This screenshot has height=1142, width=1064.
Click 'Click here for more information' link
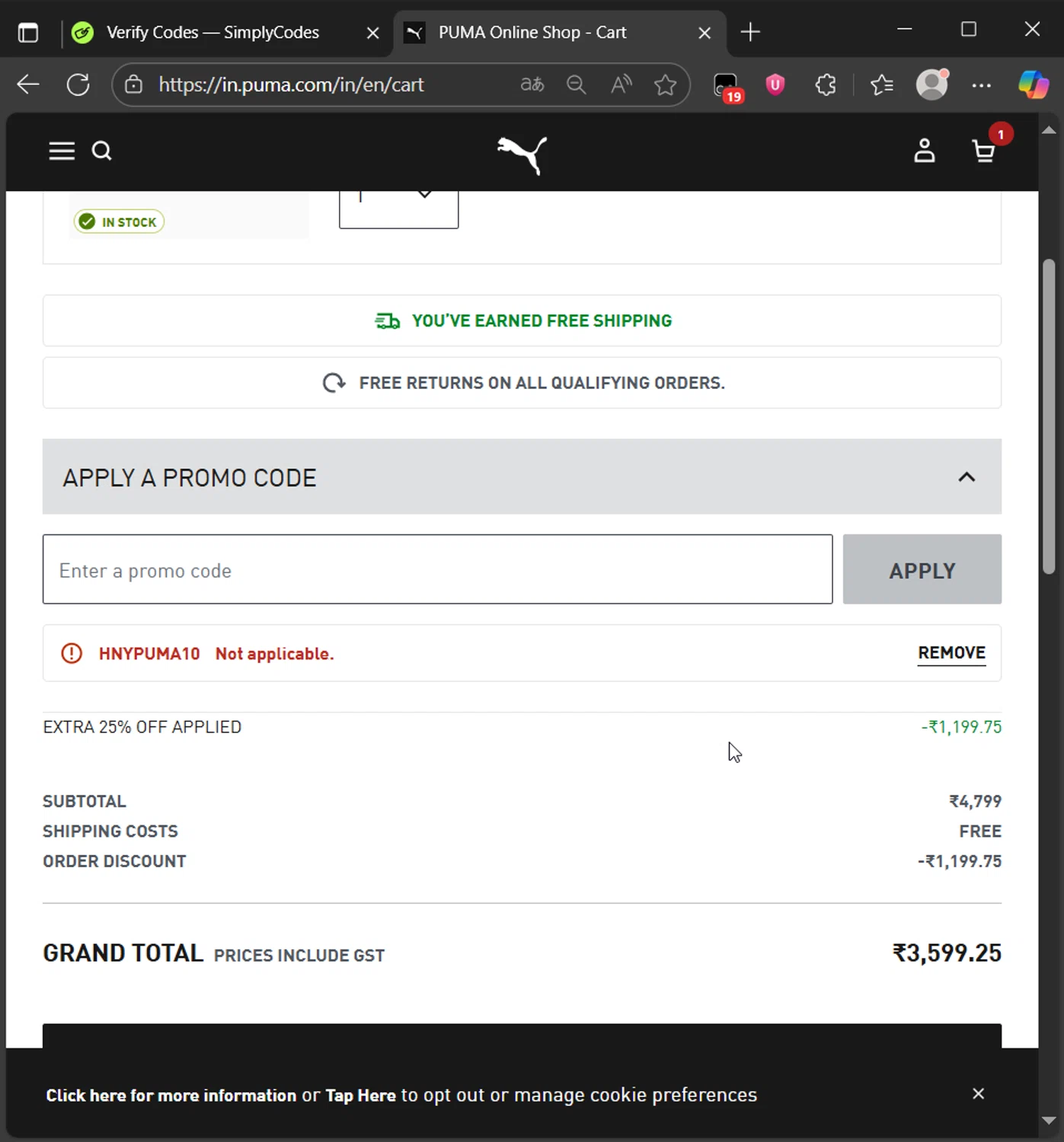click(x=171, y=1096)
